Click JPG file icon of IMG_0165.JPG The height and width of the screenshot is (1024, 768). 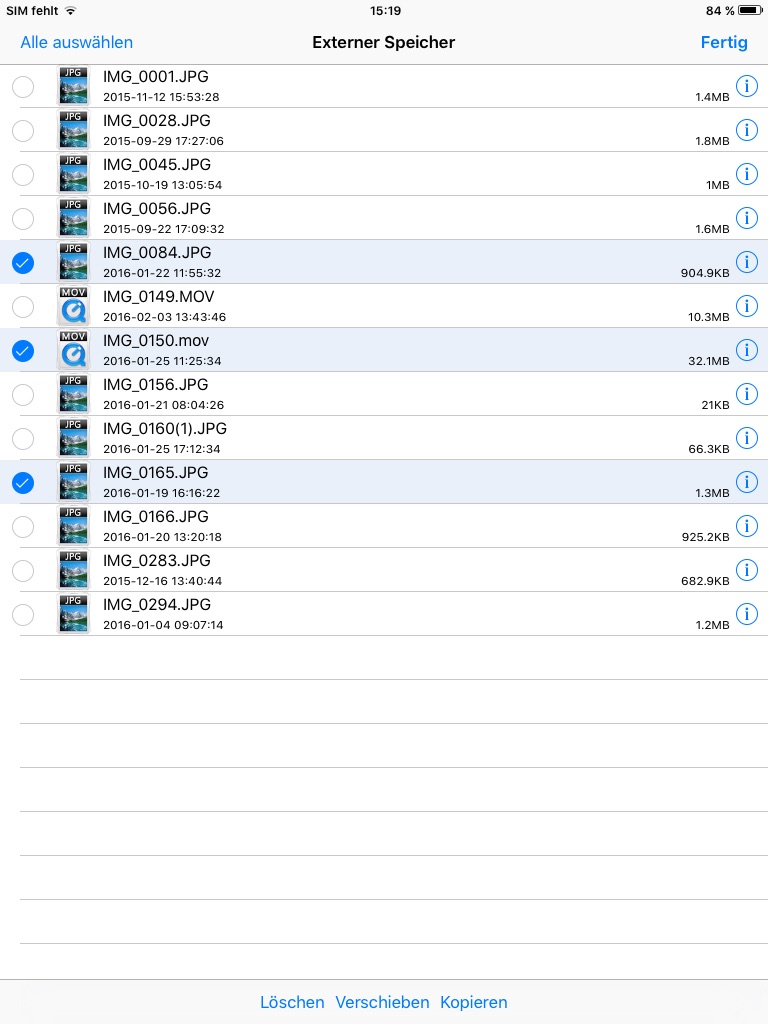(73, 482)
